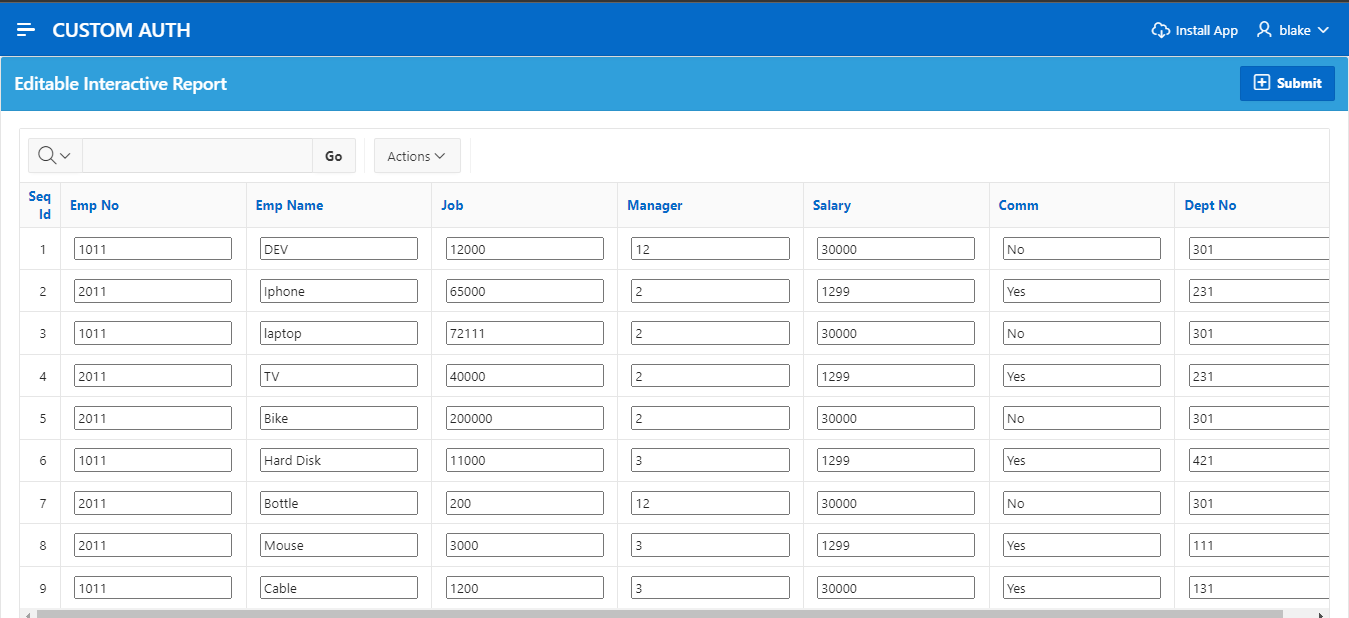Click in the report search field
Screen dimensions: 1349x618
click(x=197, y=156)
